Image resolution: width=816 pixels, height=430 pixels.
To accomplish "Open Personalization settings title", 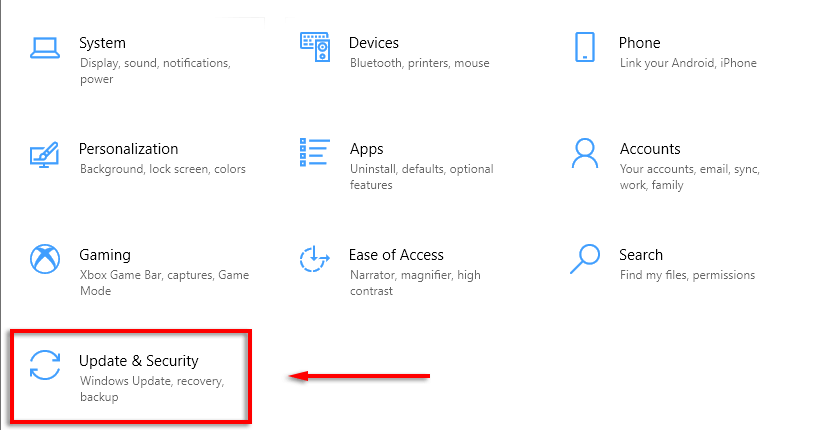I will pyautogui.click(x=128, y=149).
